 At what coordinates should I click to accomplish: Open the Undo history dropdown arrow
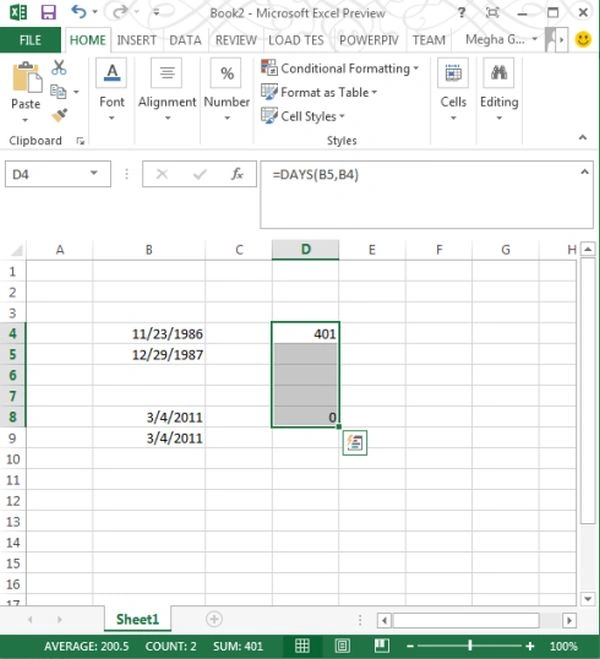(95, 12)
